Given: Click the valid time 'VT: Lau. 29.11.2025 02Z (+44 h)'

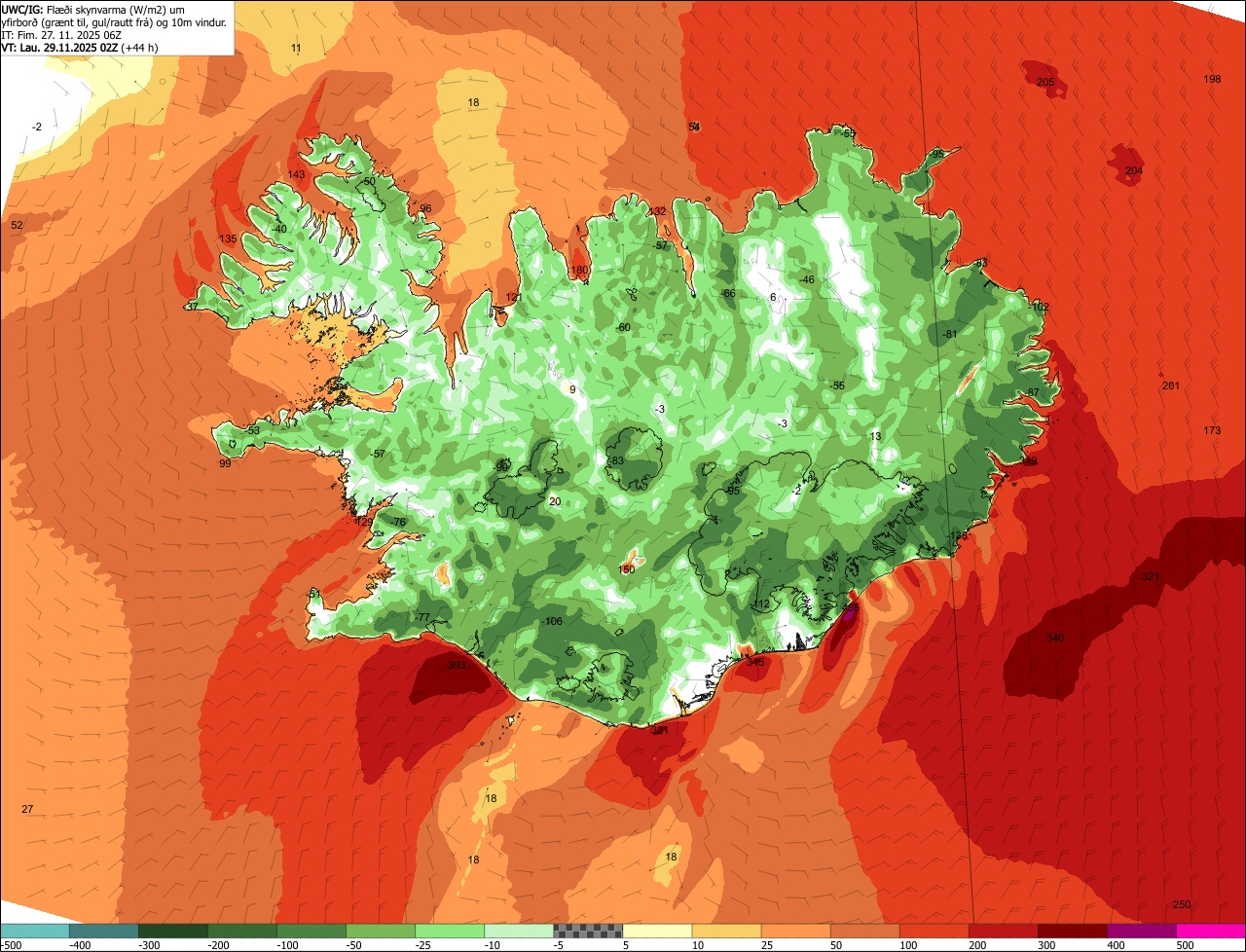Looking at the screenshot, I should pyautogui.click(x=80, y=47).
